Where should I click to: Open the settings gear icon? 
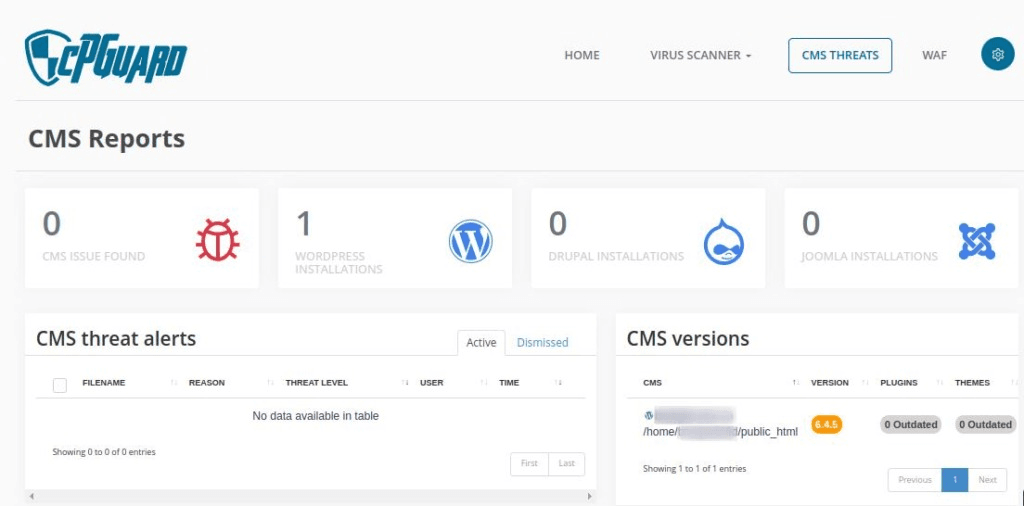tap(997, 55)
